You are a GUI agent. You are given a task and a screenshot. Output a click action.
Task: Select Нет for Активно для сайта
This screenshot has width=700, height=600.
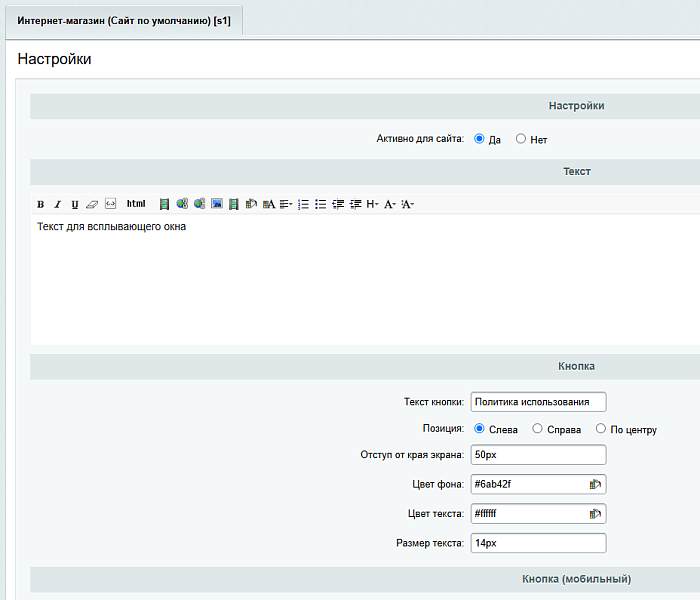(521, 139)
